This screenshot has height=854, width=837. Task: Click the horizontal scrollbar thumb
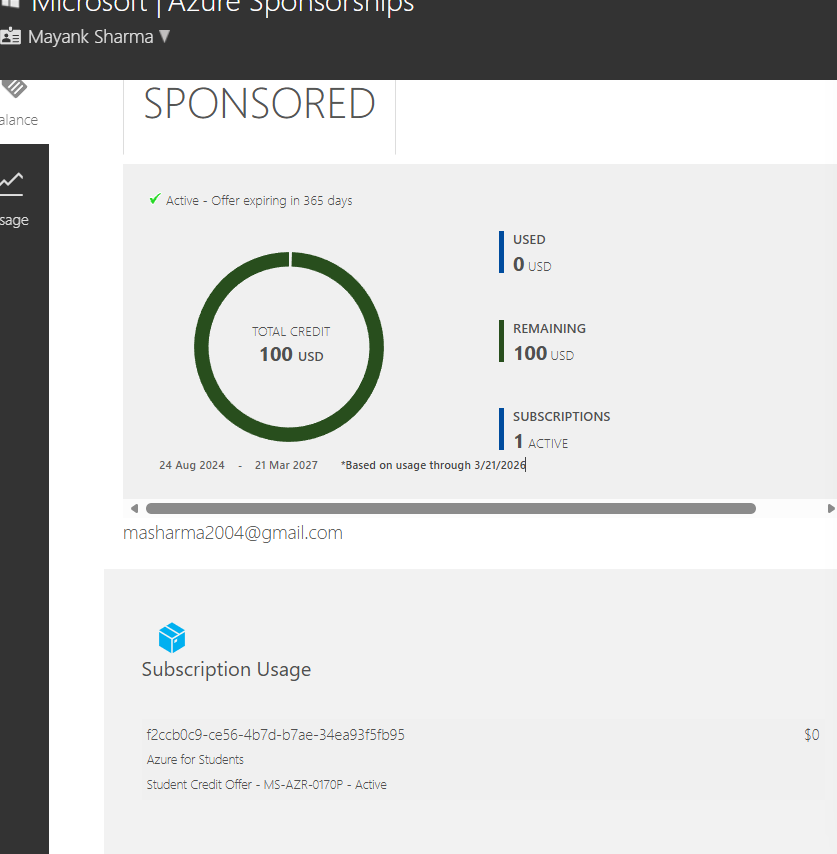pos(451,509)
